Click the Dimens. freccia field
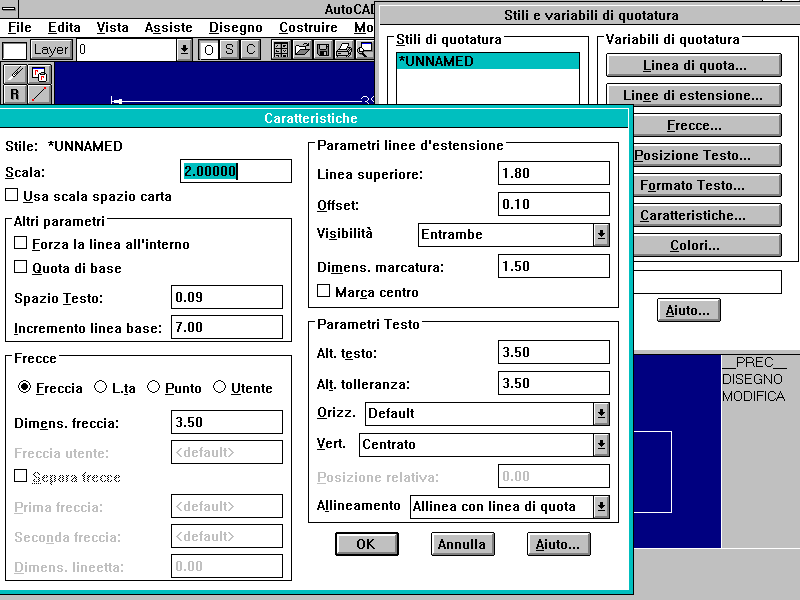The width and height of the screenshot is (800, 600). (227, 422)
